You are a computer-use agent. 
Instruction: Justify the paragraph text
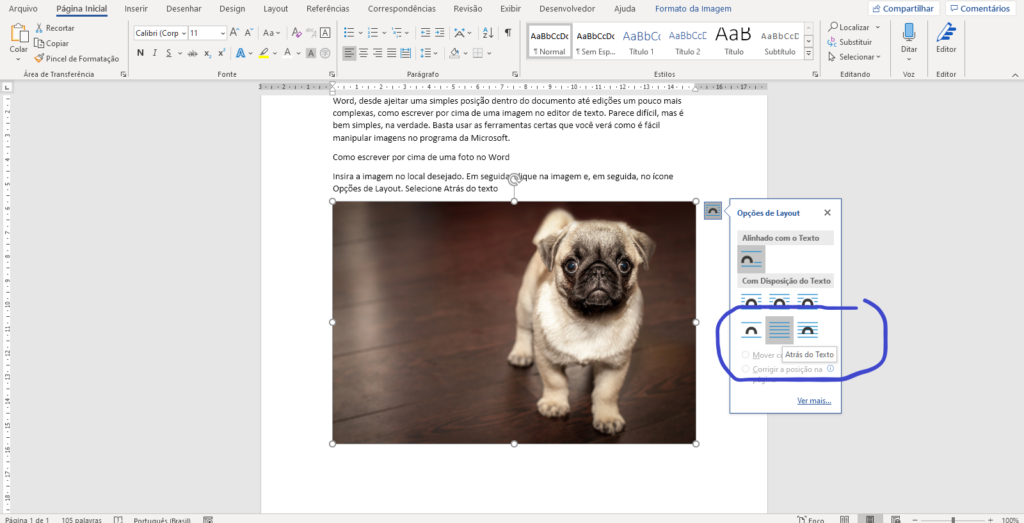pyautogui.click(x=392, y=53)
